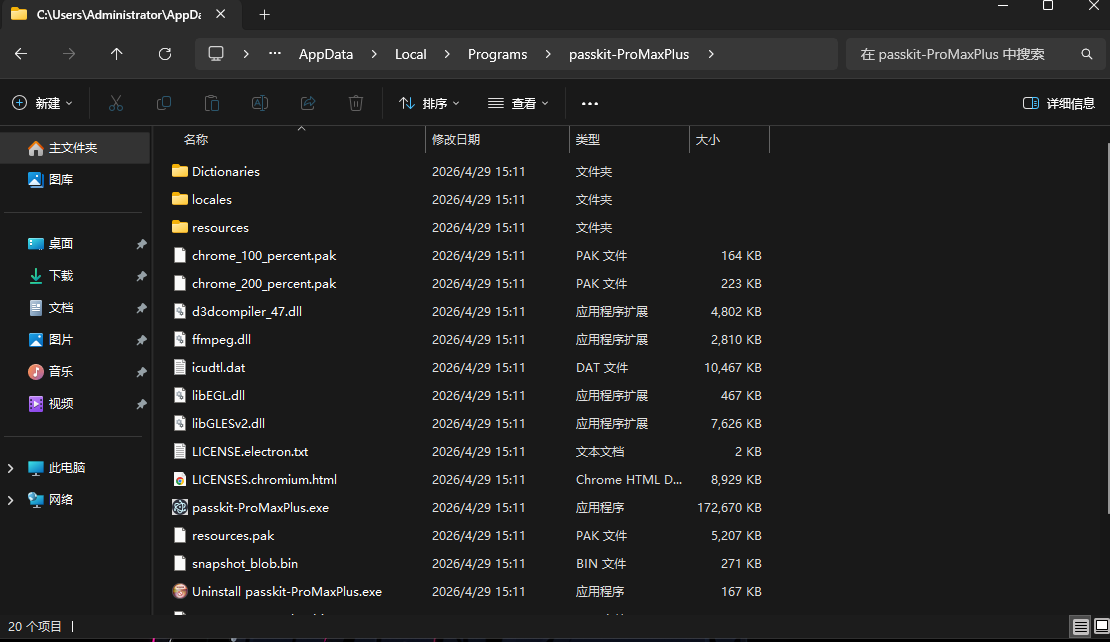This screenshot has height=642, width=1110.
Task: Unpin 下载 using its pin icon
Action: tap(141, 275)
